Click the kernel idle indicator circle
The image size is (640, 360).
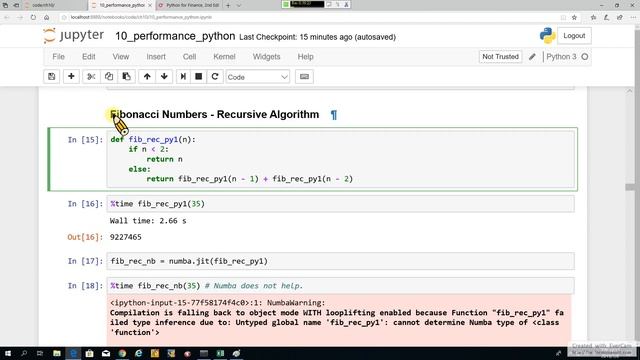pos(585,57)
